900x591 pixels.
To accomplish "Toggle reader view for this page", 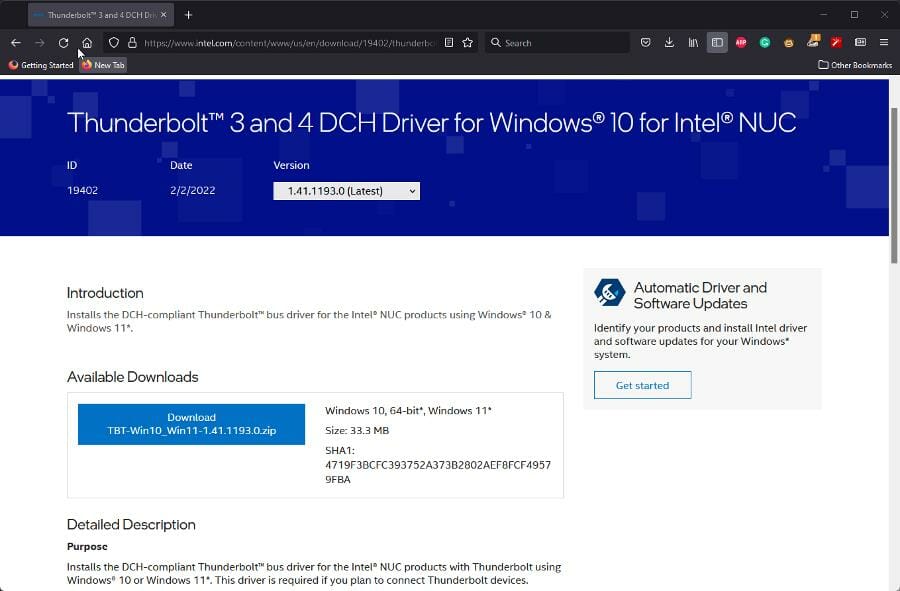I will click(449, 42).
